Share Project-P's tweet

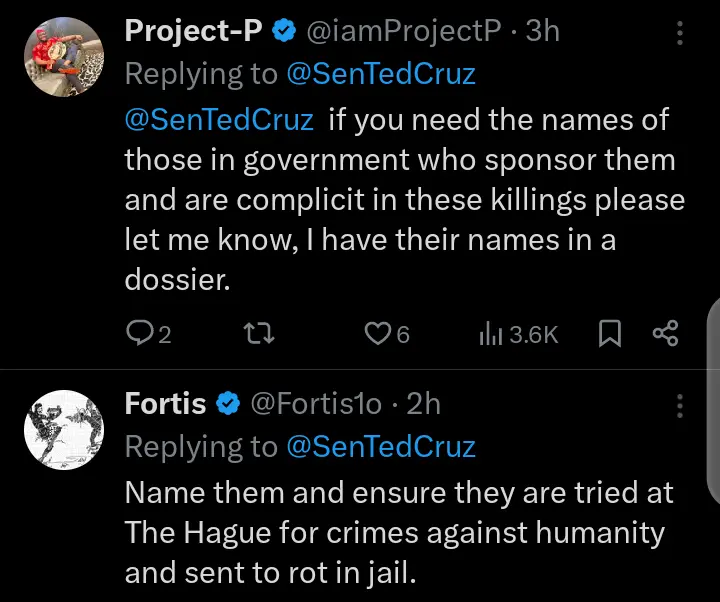(x=665, y=334)
